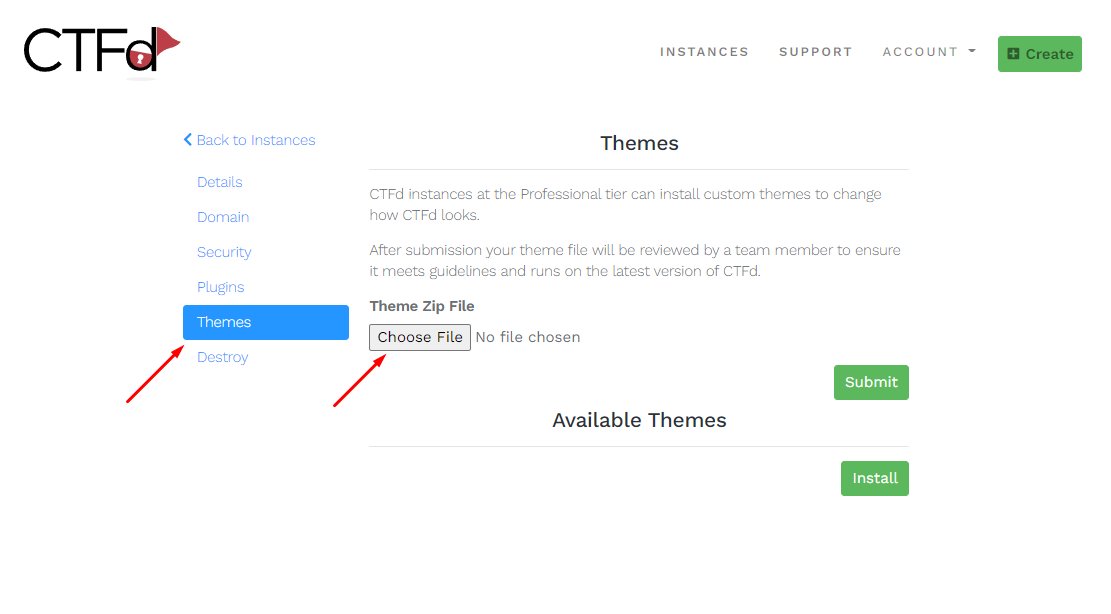Click the CTFd logo

(101, 50)
